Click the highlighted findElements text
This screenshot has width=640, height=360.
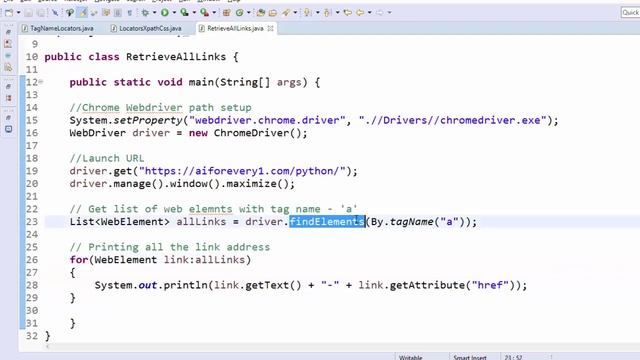pos(327,222)
